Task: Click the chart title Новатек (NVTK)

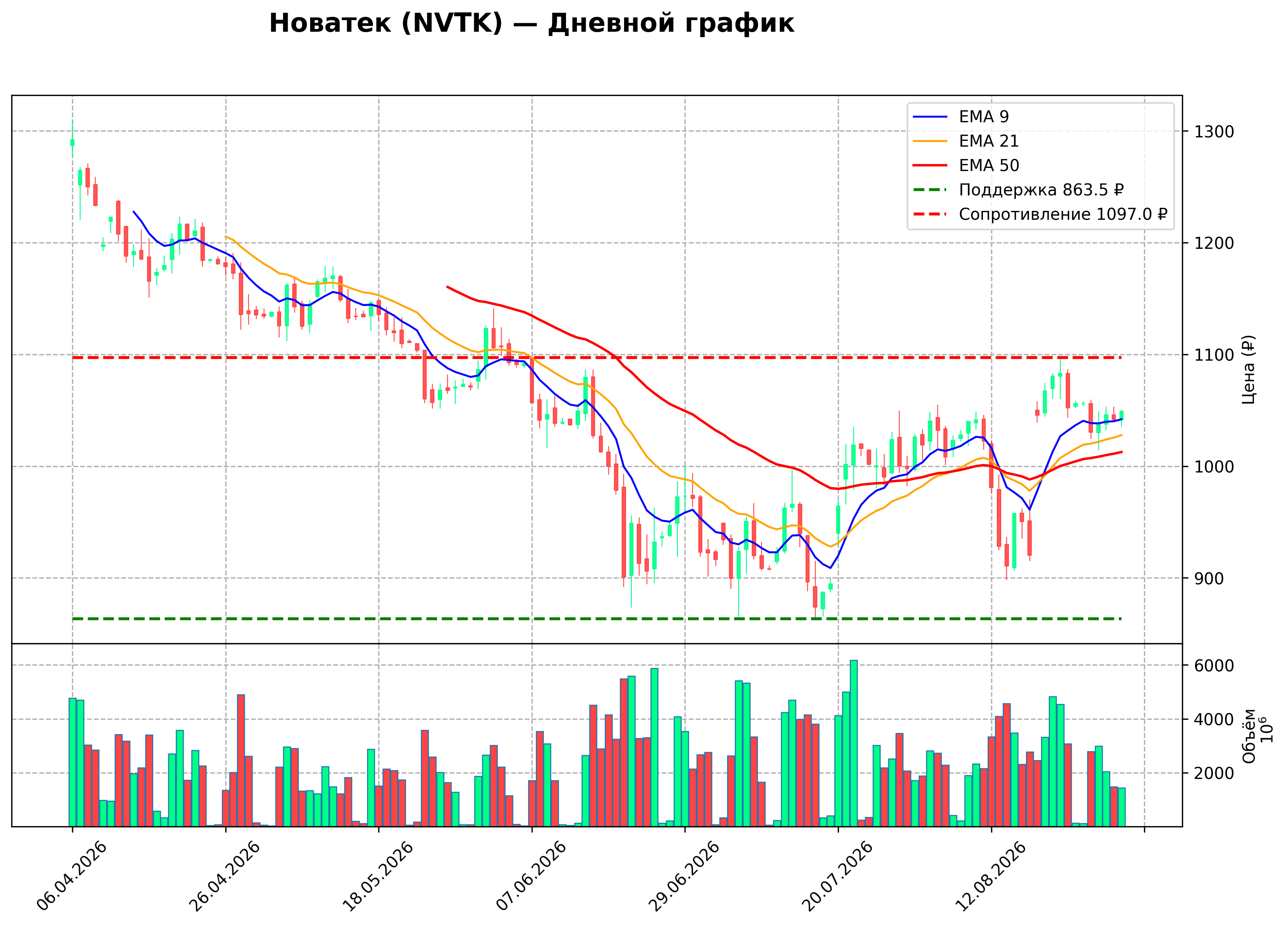Action: (386, 24)
